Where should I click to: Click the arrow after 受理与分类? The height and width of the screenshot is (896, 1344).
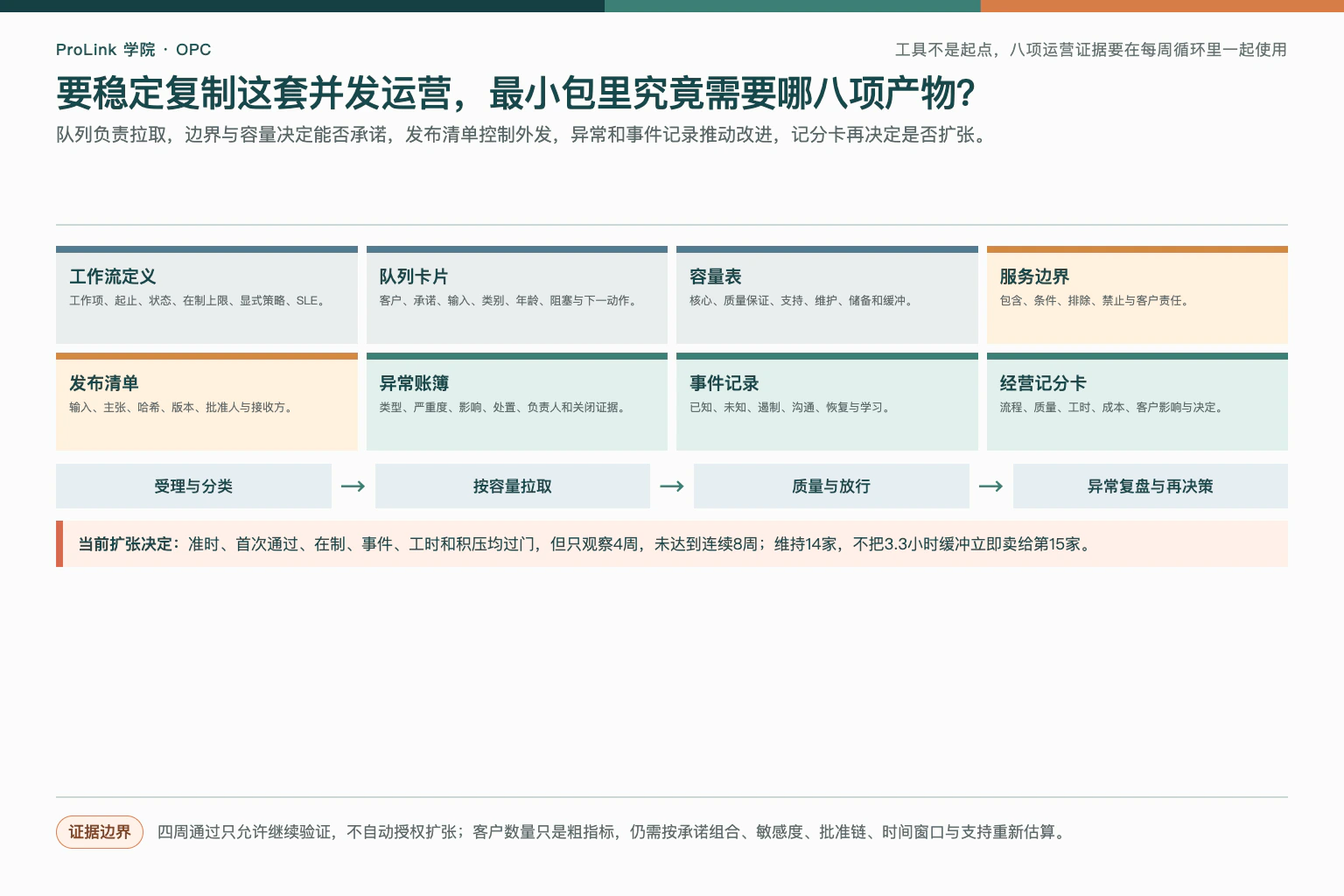[x=353, y=486]
